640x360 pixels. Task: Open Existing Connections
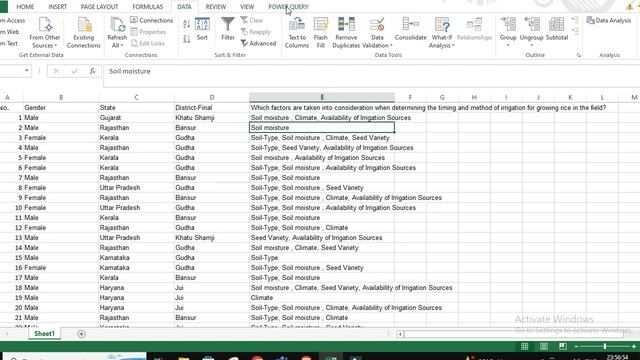point(84,33)
